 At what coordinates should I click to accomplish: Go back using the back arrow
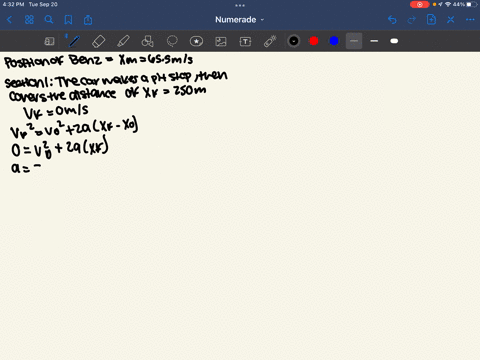pos(9,20)
